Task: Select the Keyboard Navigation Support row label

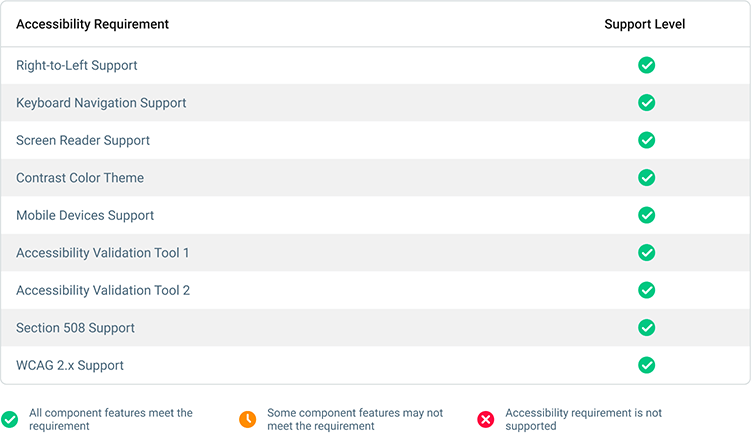Action: (101, 103)
